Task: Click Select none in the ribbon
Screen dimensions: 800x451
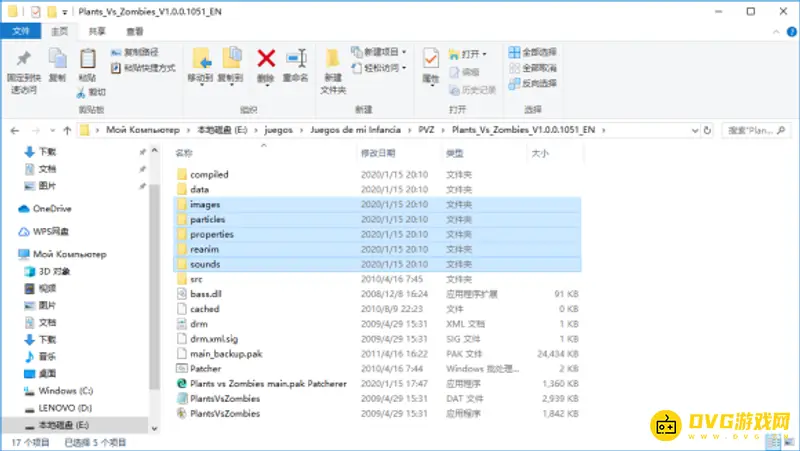Action: [532, 68]
